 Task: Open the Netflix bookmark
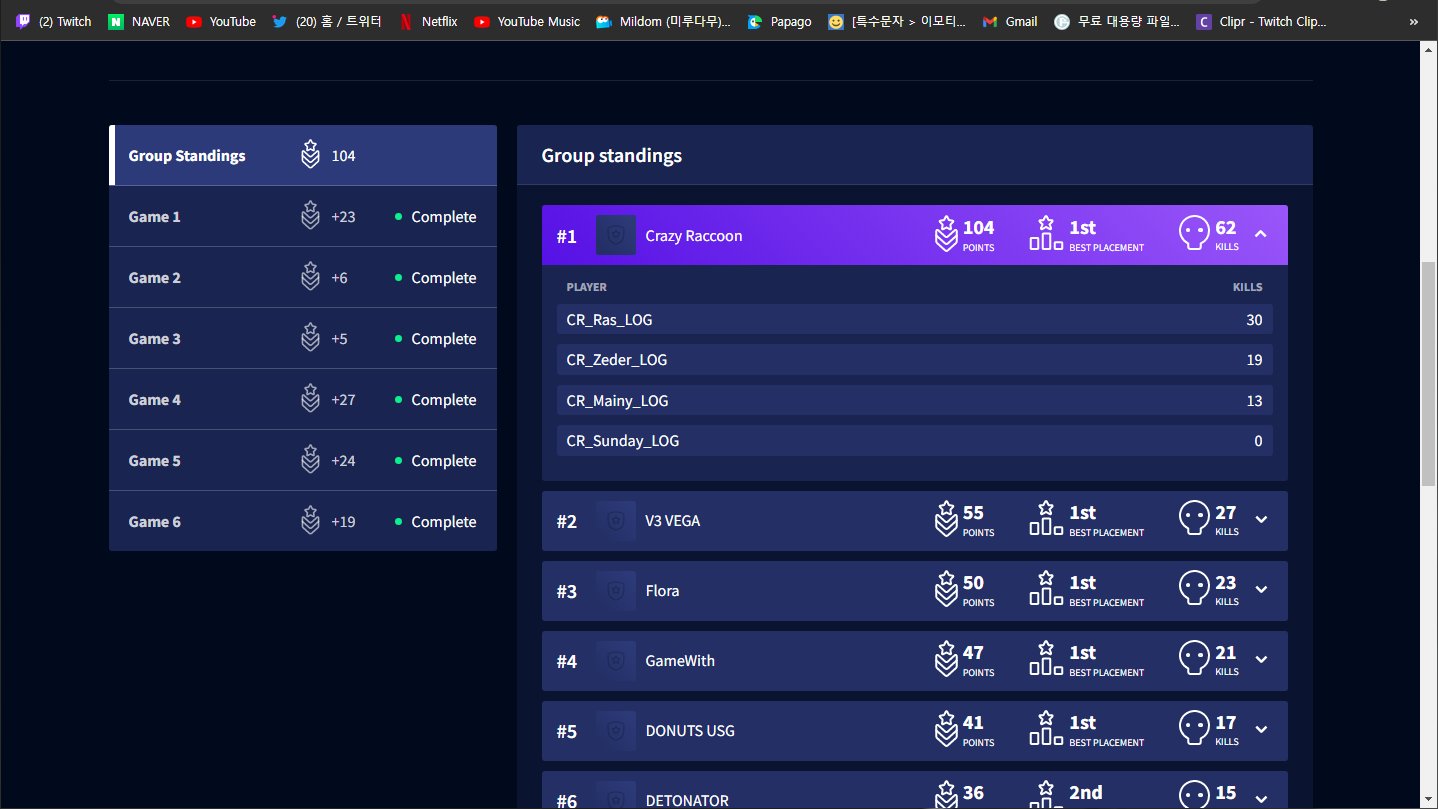point(428,21)
